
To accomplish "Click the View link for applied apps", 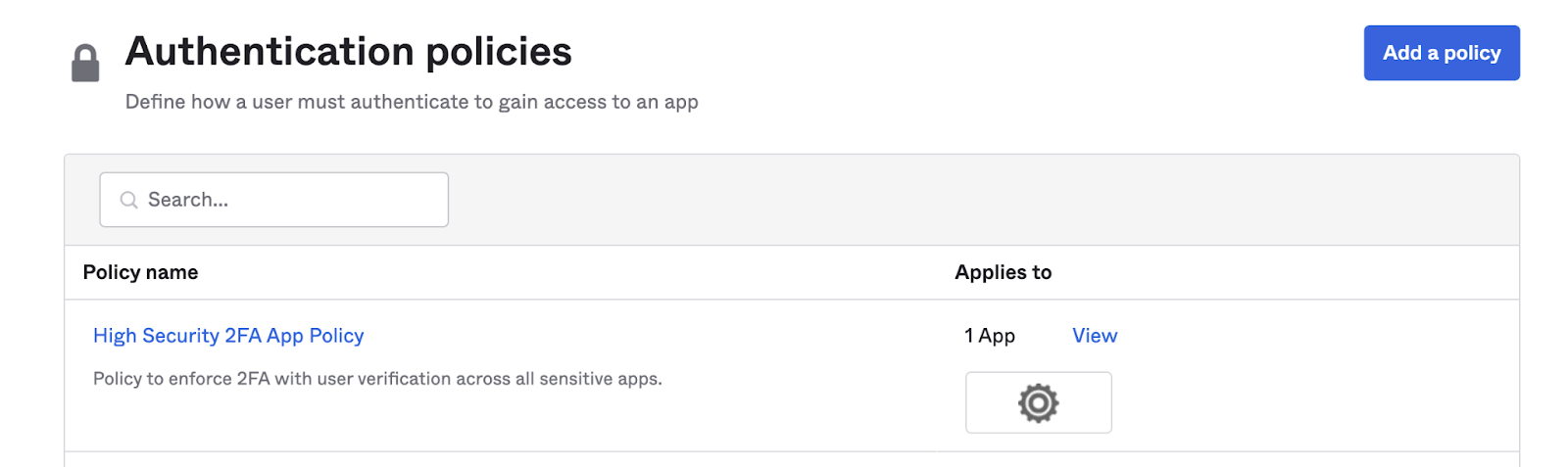I will pyautogui.click(x=1094, y=336).
